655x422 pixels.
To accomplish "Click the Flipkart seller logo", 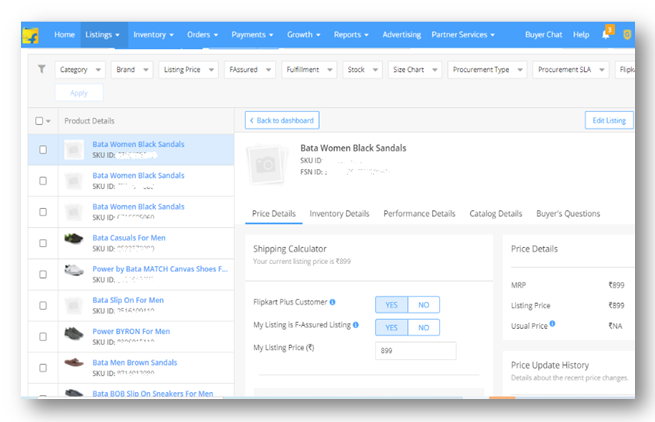I will pyautogui.click(x=30, y=36).
